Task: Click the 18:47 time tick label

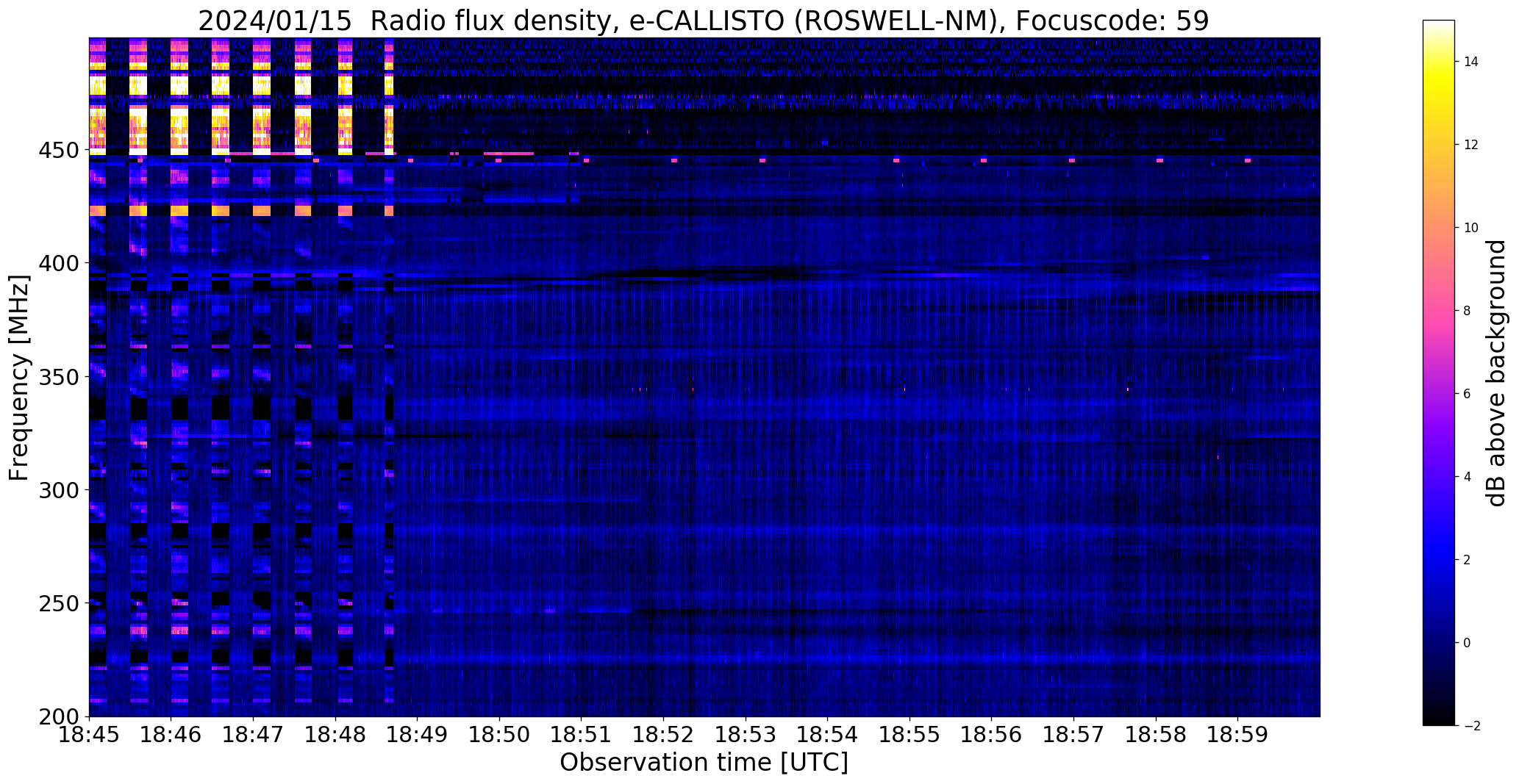Action: tap(254, 734)
